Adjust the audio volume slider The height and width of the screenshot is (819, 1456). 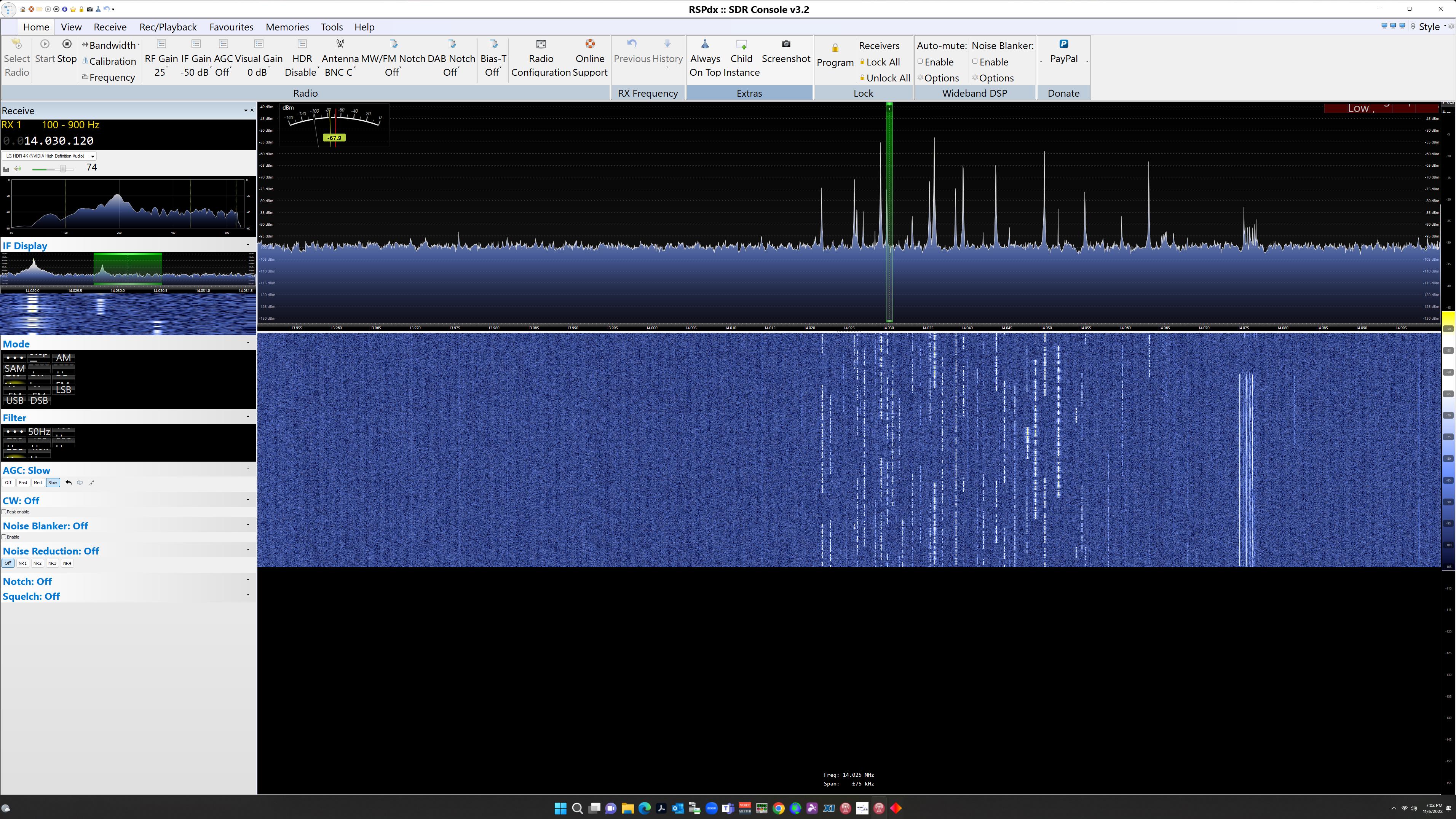(x=63, y=169)
